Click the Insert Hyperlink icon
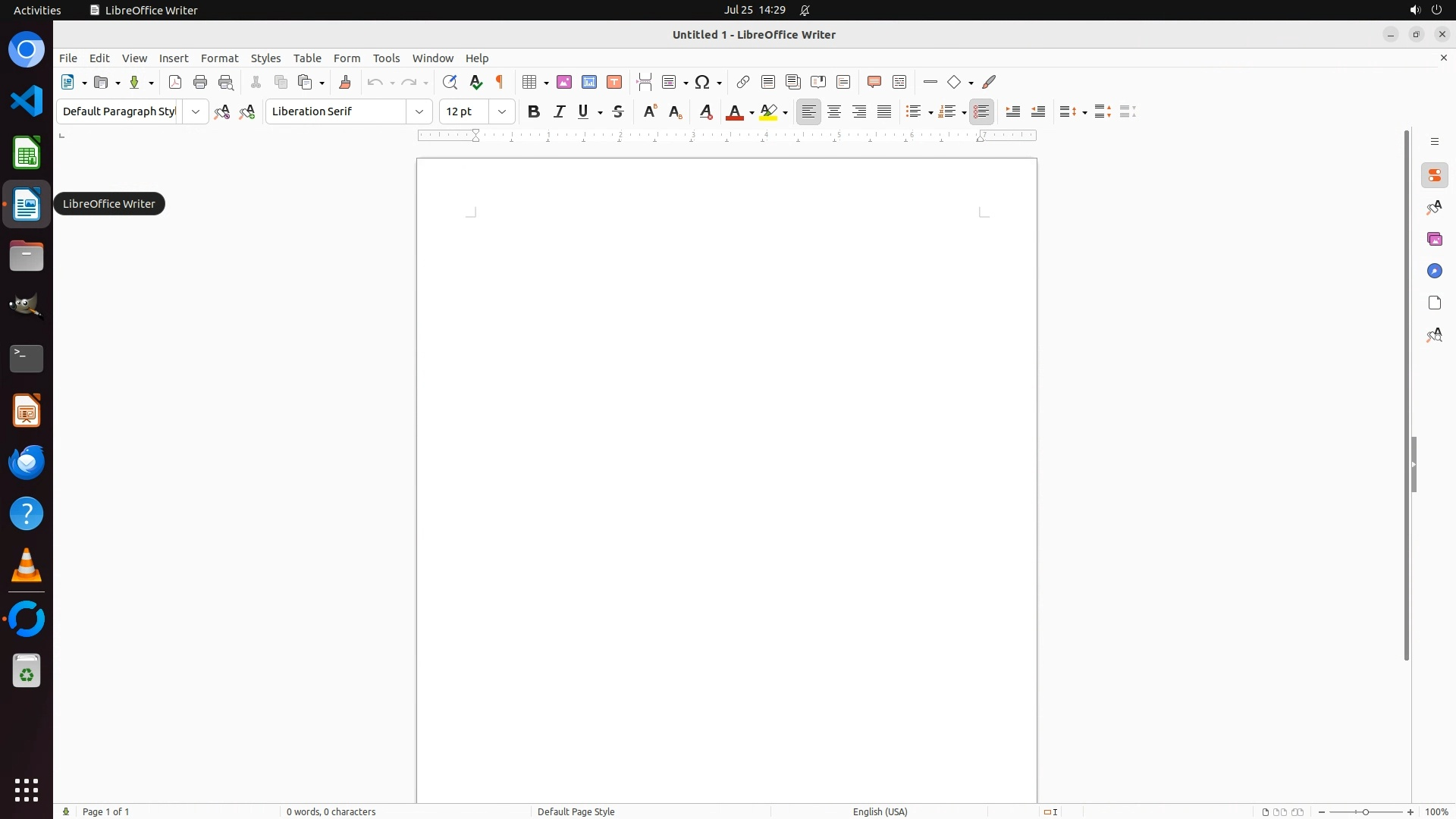This screenshot has height=819, width=1456. point(743,82)
